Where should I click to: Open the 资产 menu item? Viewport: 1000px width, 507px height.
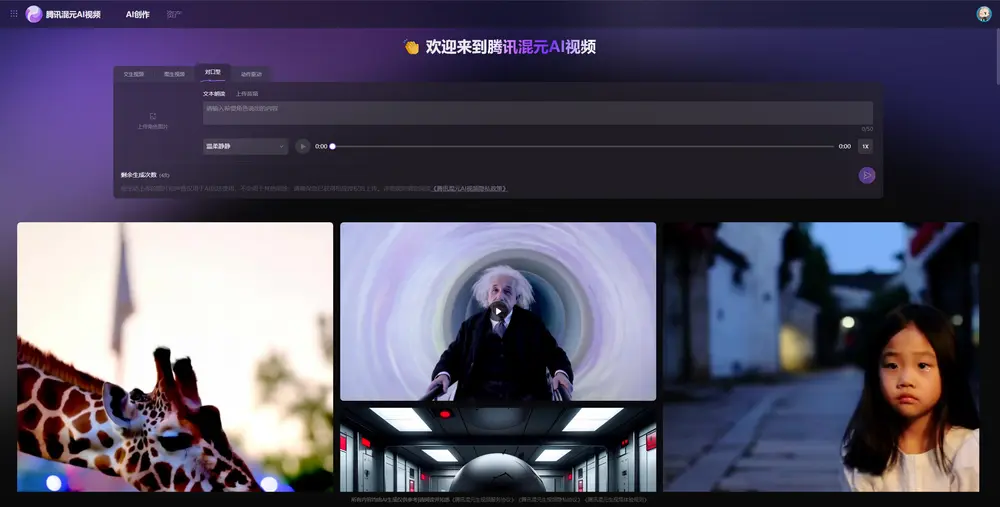point(174,15)
